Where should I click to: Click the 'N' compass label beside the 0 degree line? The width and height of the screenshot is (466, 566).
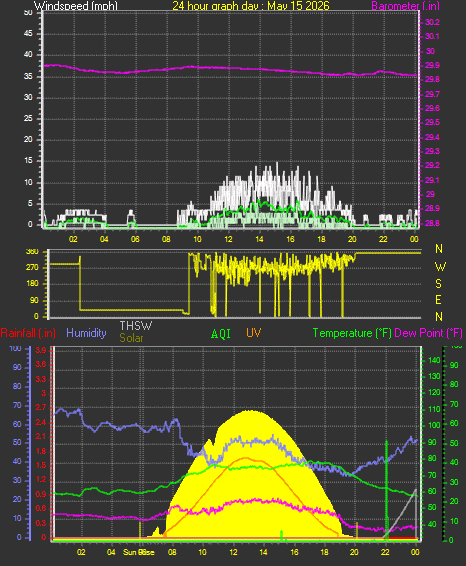(x=439, y=317)
